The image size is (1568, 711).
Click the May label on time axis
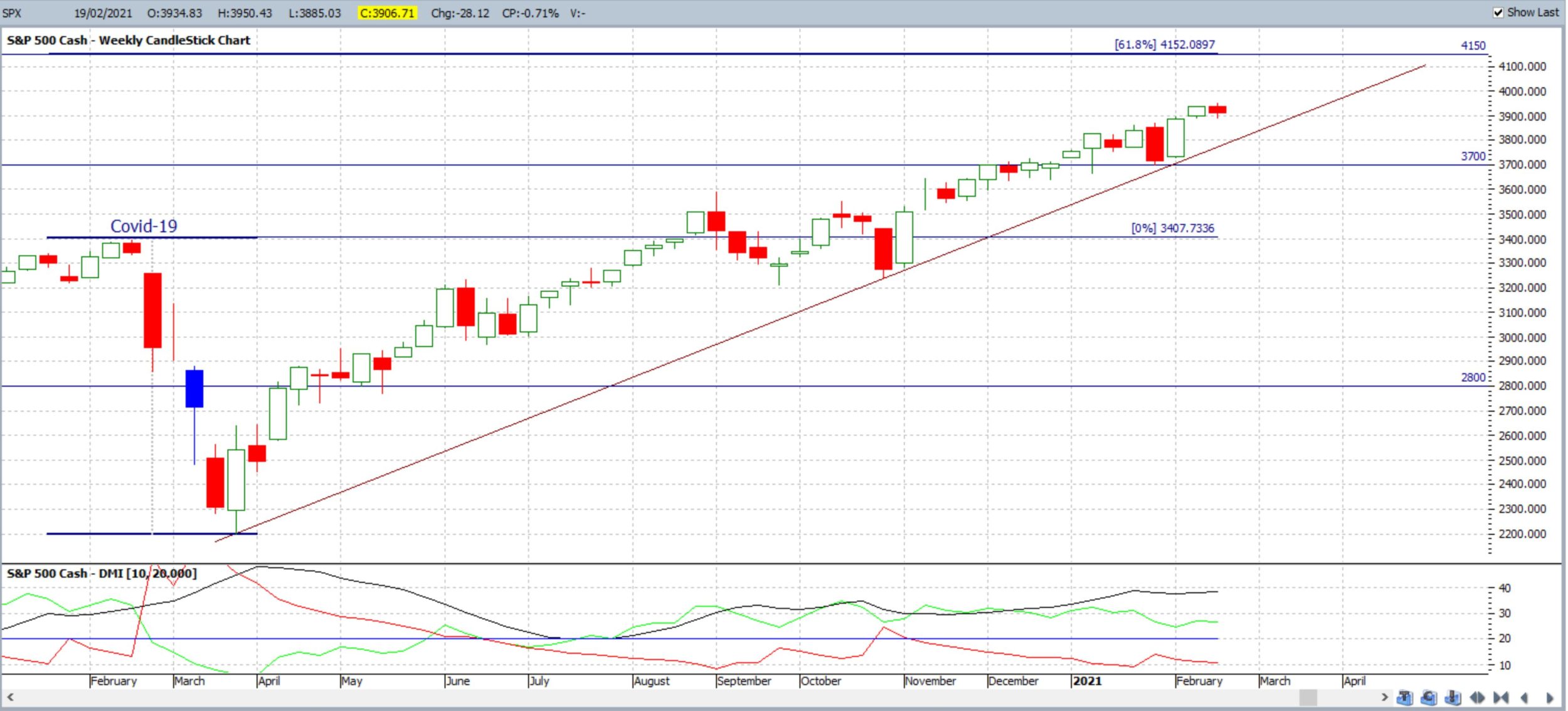(352, 681)
